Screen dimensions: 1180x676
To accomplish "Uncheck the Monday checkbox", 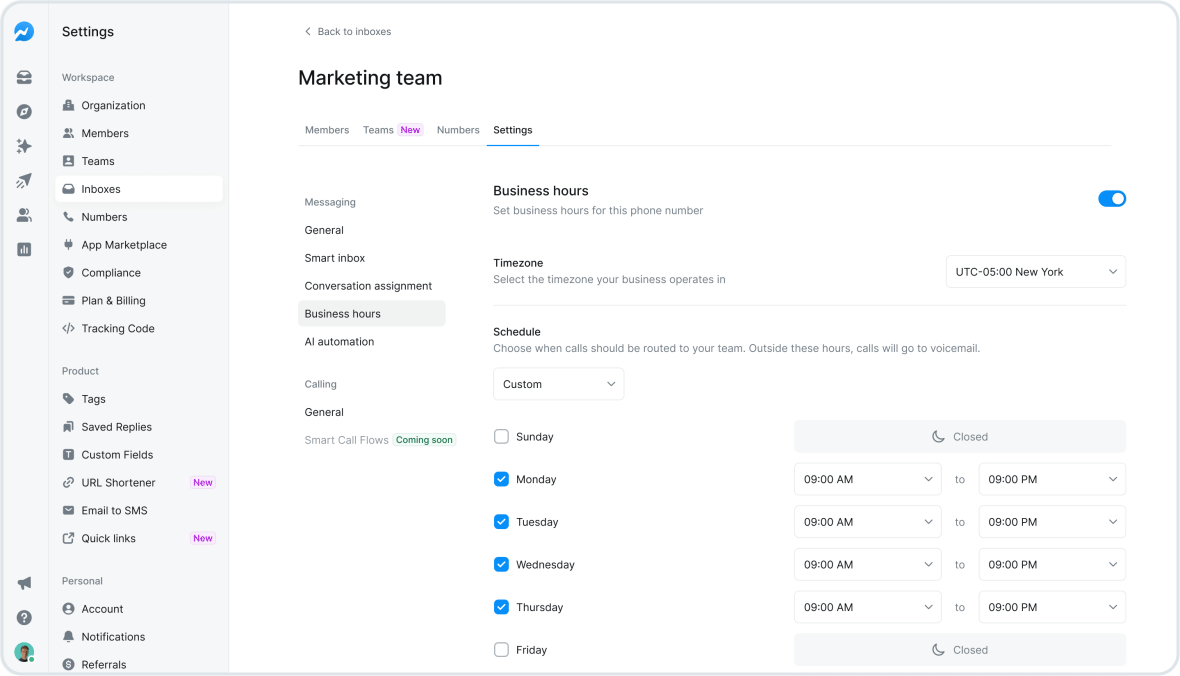I will 501,479.
